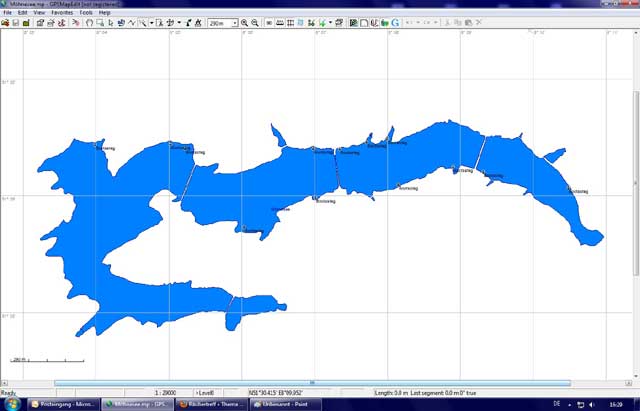Image resolution: width=640 pixels, height=411 pixels.
Task: Click the zoom out magnifier icon
Action: pyautogui.click(x=256, y=22)
